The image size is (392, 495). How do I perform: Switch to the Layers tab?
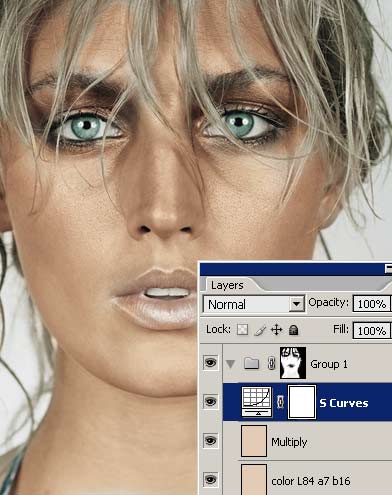tap(227, 285)
